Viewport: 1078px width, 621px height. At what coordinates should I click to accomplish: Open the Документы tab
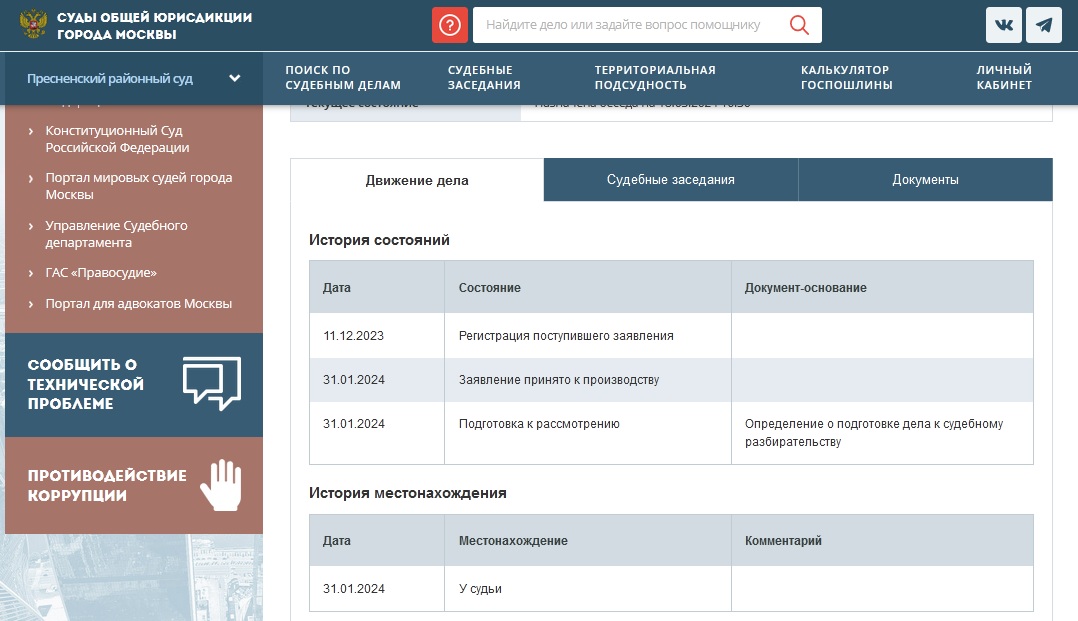click(x=925, y=180)
